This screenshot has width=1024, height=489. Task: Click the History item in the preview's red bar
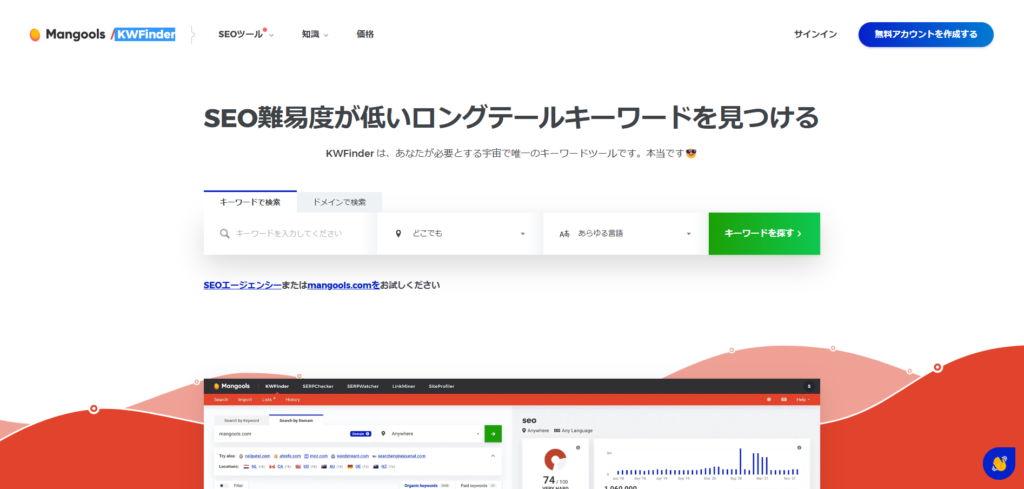tap(293, 400)
